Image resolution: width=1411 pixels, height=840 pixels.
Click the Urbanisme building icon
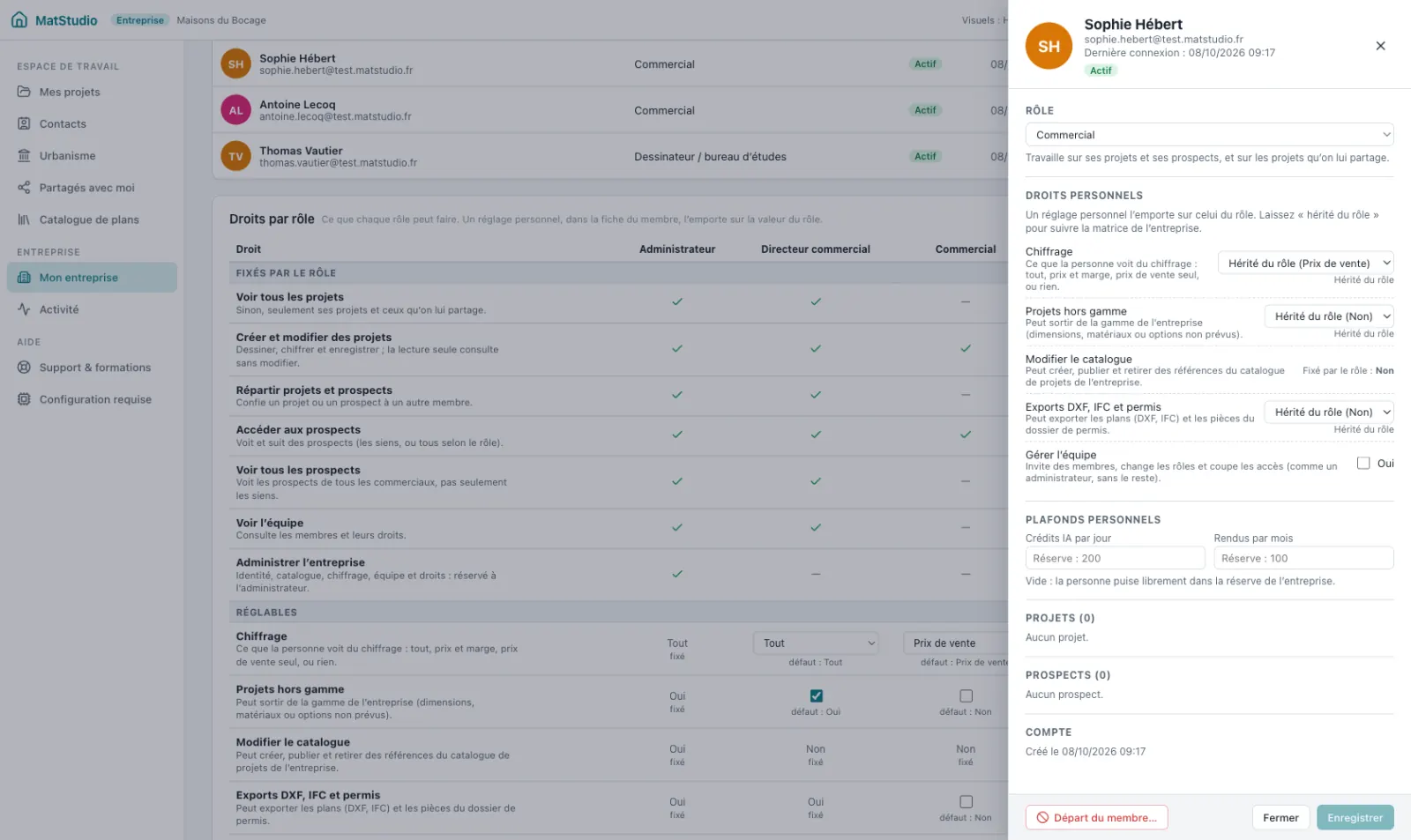pyautogui.click(x=24, y=155)
